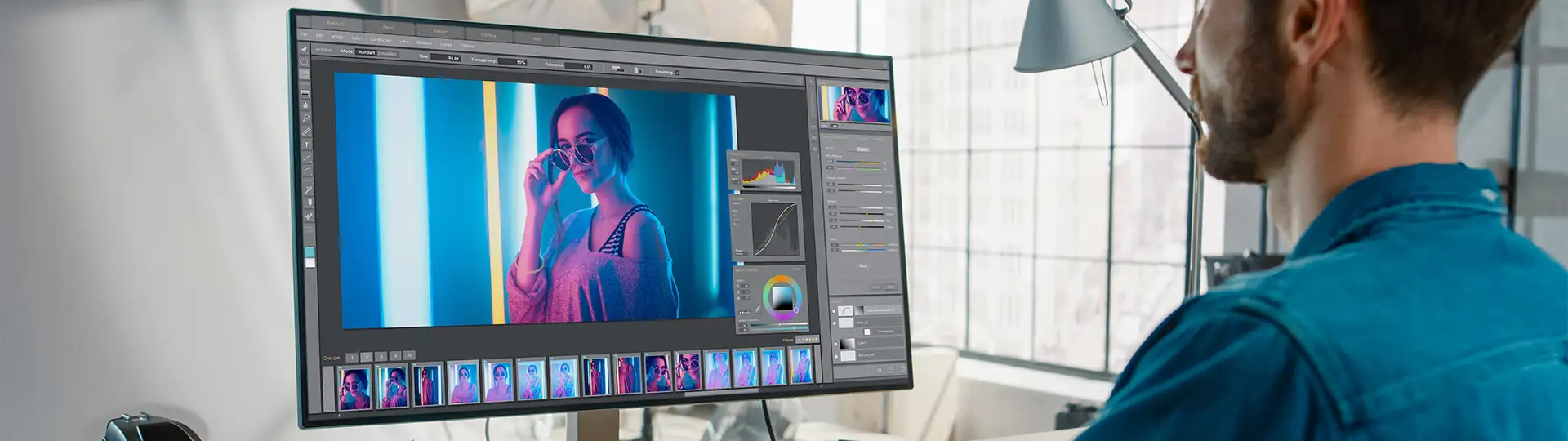1568x441 pixels.
Task: Switch to the Paint tab
Action: (389, 27)
